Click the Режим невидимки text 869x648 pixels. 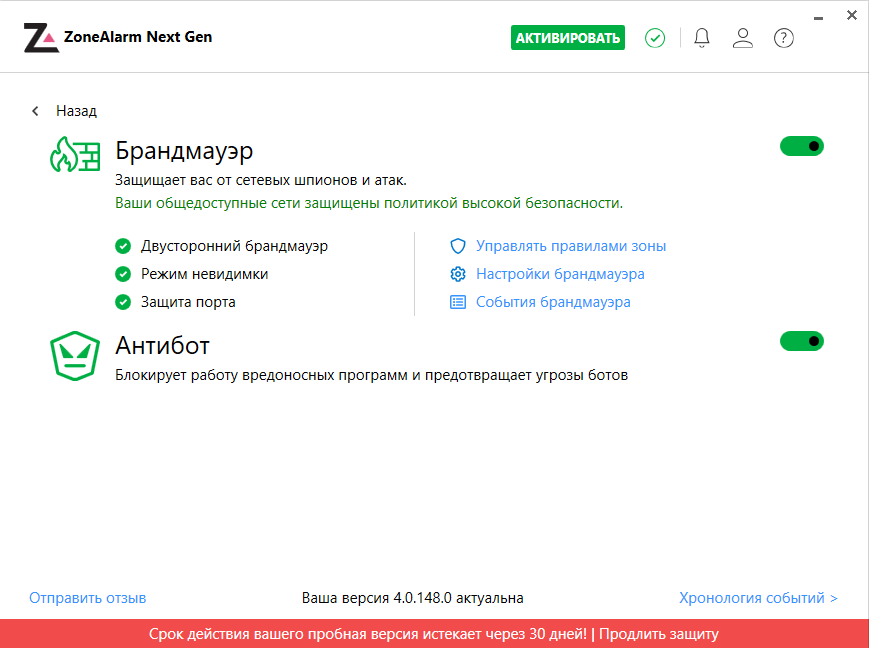(205, 274)
